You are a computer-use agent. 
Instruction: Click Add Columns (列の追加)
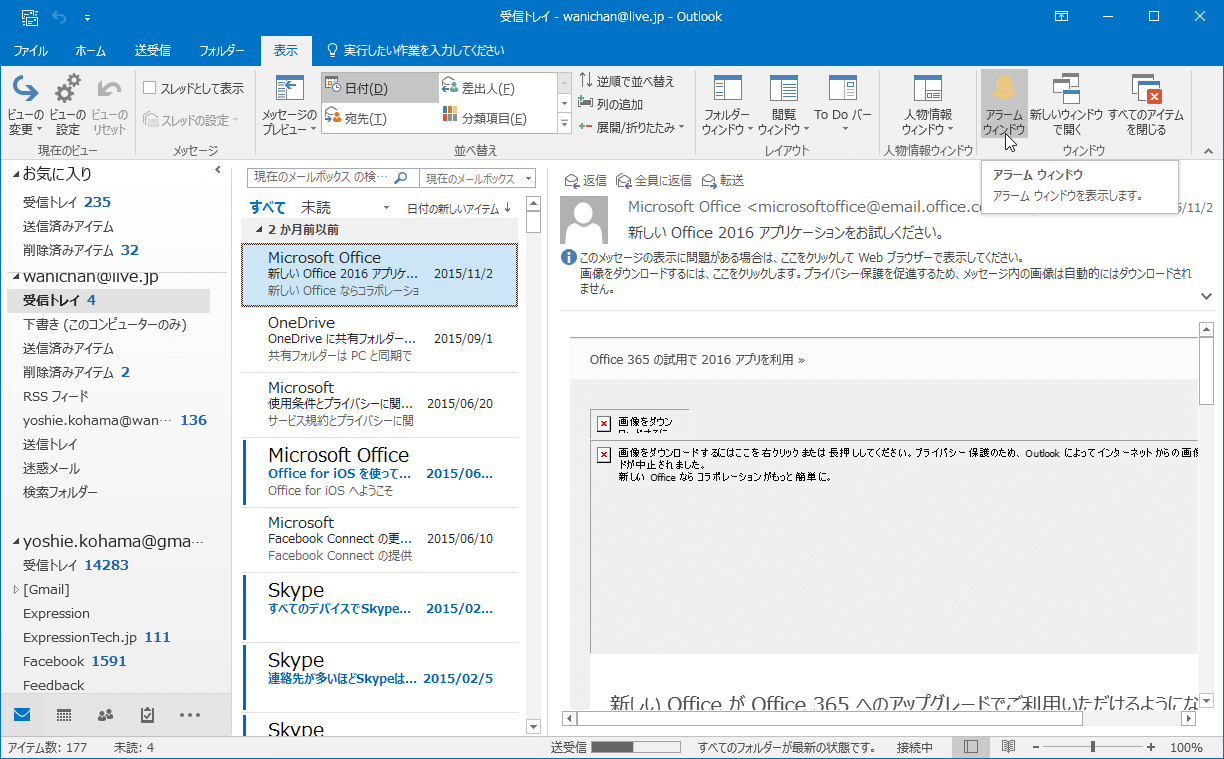[x=611, y=104]
